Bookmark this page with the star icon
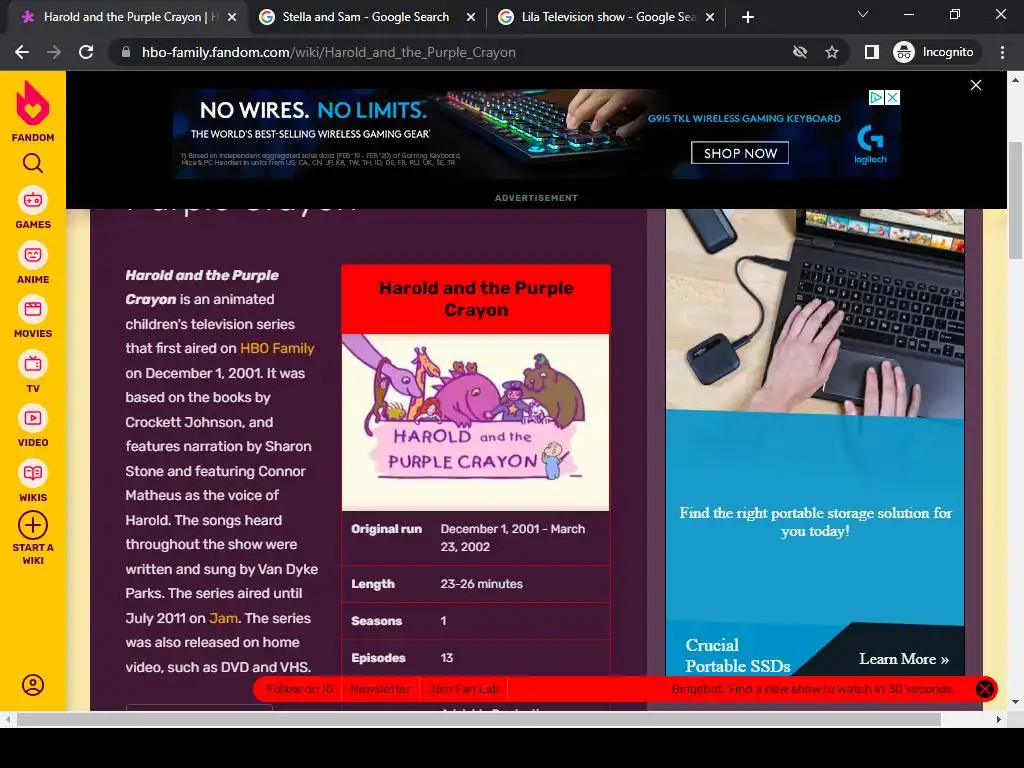 [x=831, y=52]
